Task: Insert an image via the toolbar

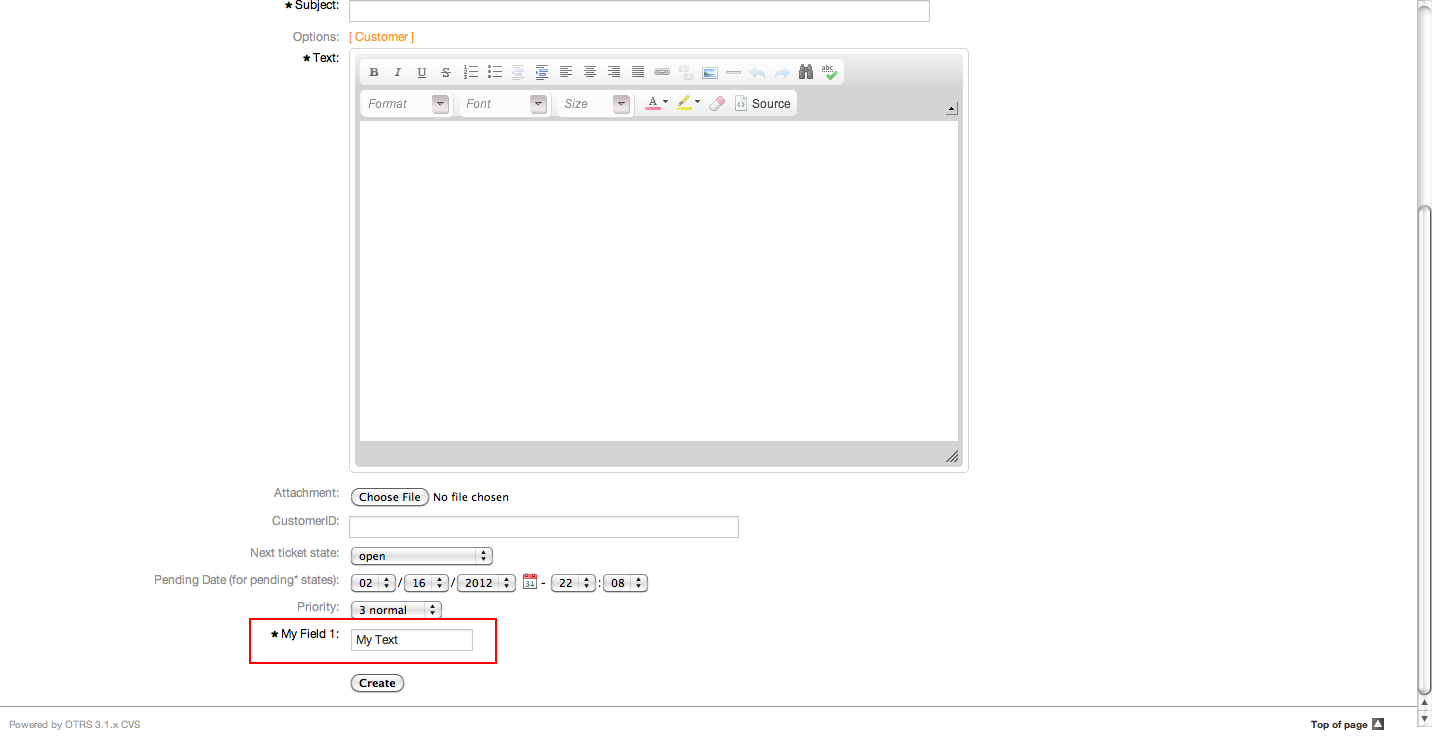Action: [x=710, y=72]
